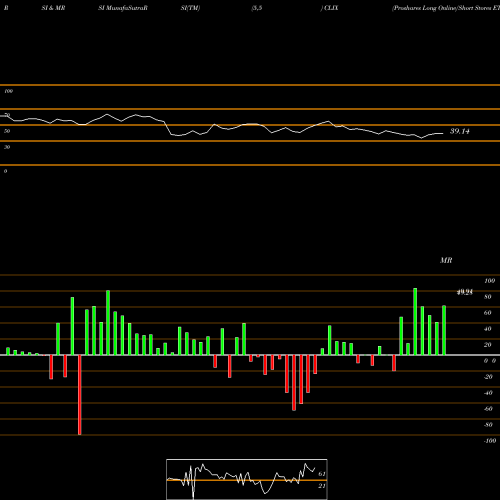This screenshot has height=500, width=500.
Task: Click the -80 label on the MR chart's right axis
Action: pyautogui.click(x=488, y=425)
